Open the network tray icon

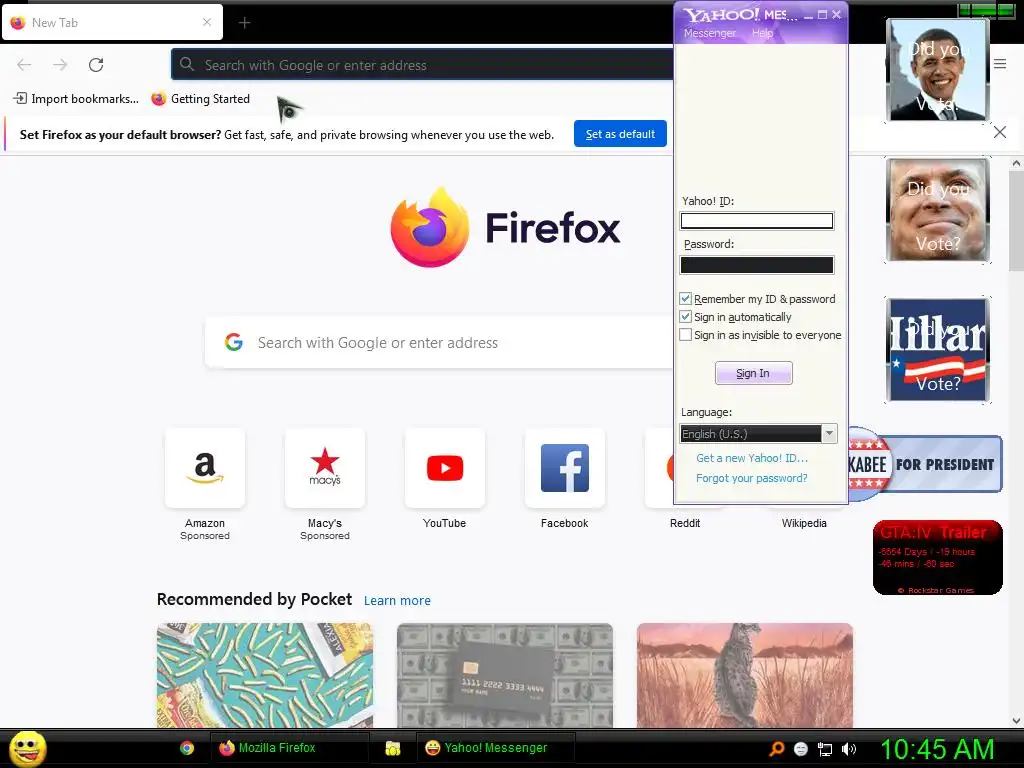(825, 749)
